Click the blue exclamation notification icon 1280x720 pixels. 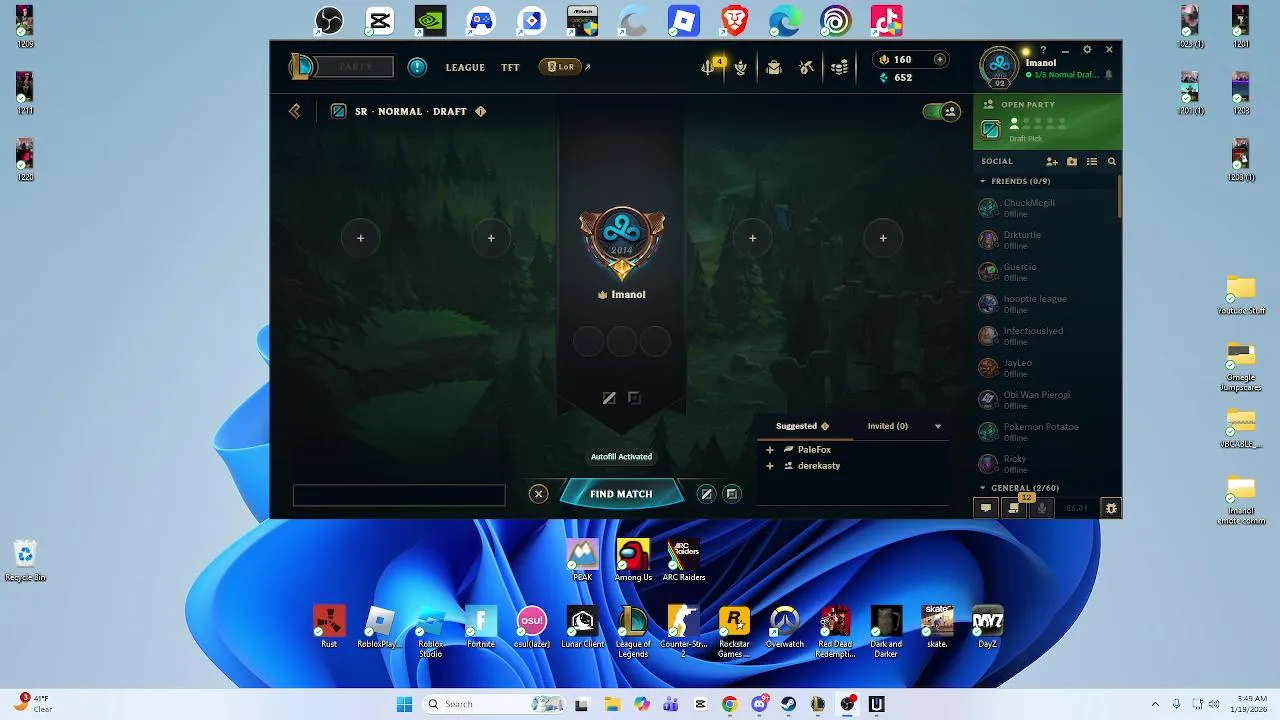pos(417,67)
